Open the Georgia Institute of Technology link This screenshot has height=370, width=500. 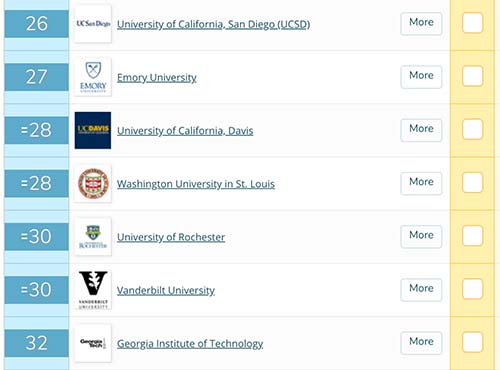[x=190, y=344]
